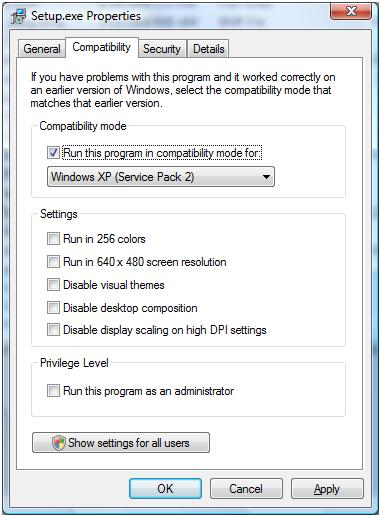This screenshot has width=381, height=517.
Task: Click the Setup.exe icon in title bar
Action: coord(18,17)
